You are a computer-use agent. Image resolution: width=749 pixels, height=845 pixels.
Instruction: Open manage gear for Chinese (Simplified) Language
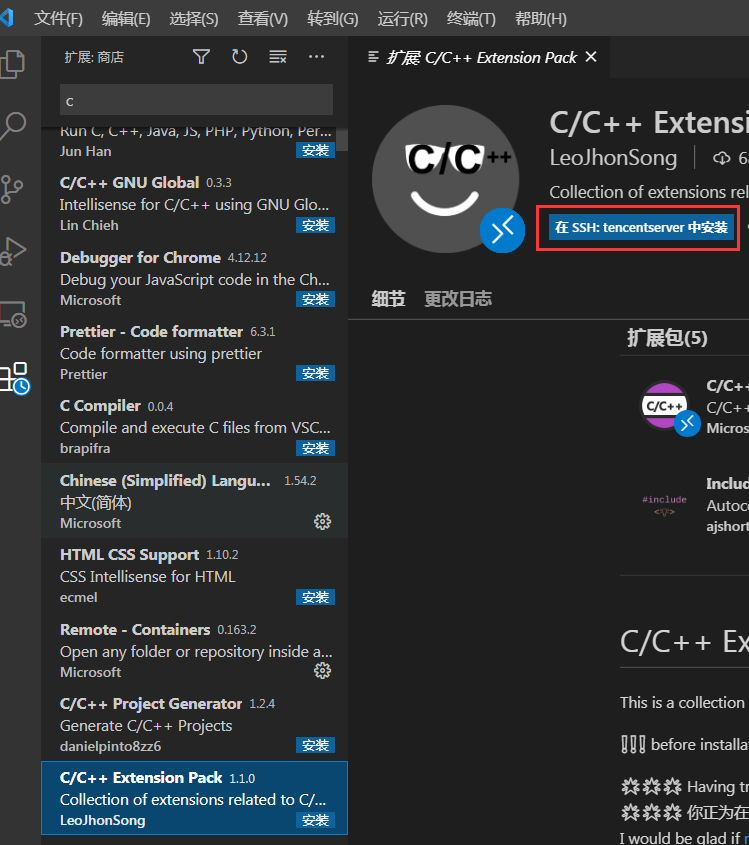pyautogui.click(x=322, y=521)
